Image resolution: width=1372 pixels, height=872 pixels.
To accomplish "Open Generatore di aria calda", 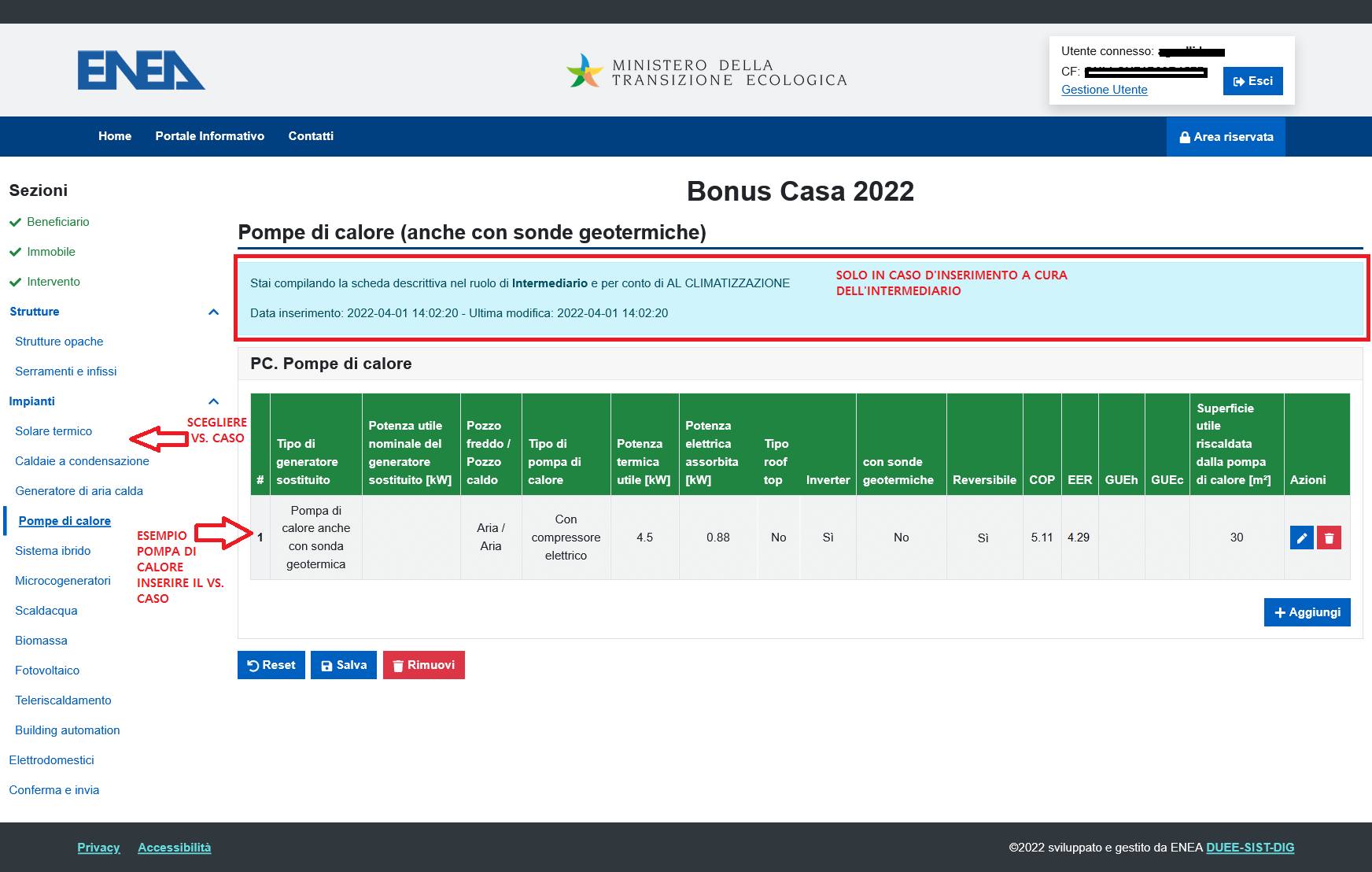I will tap(79, 491).
